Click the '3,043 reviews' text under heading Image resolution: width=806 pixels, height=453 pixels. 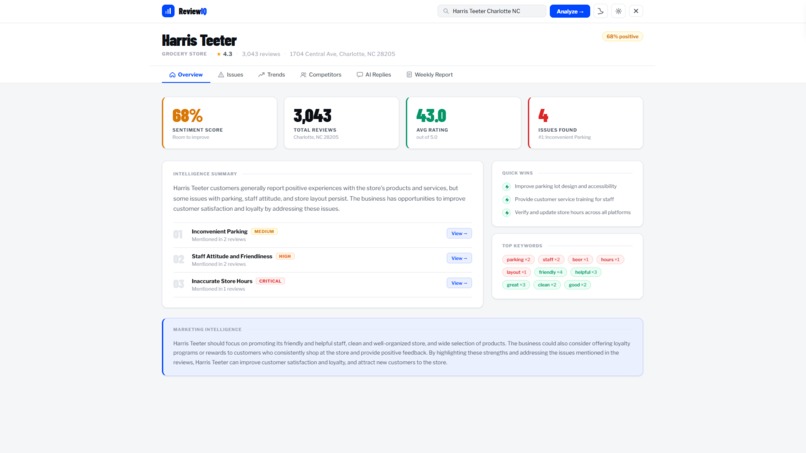261,54
